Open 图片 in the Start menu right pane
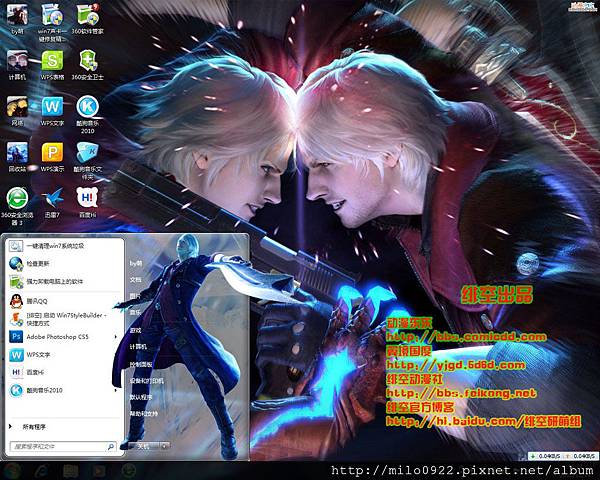Screen dimensions: 600x480 click(x=135, y=296)
